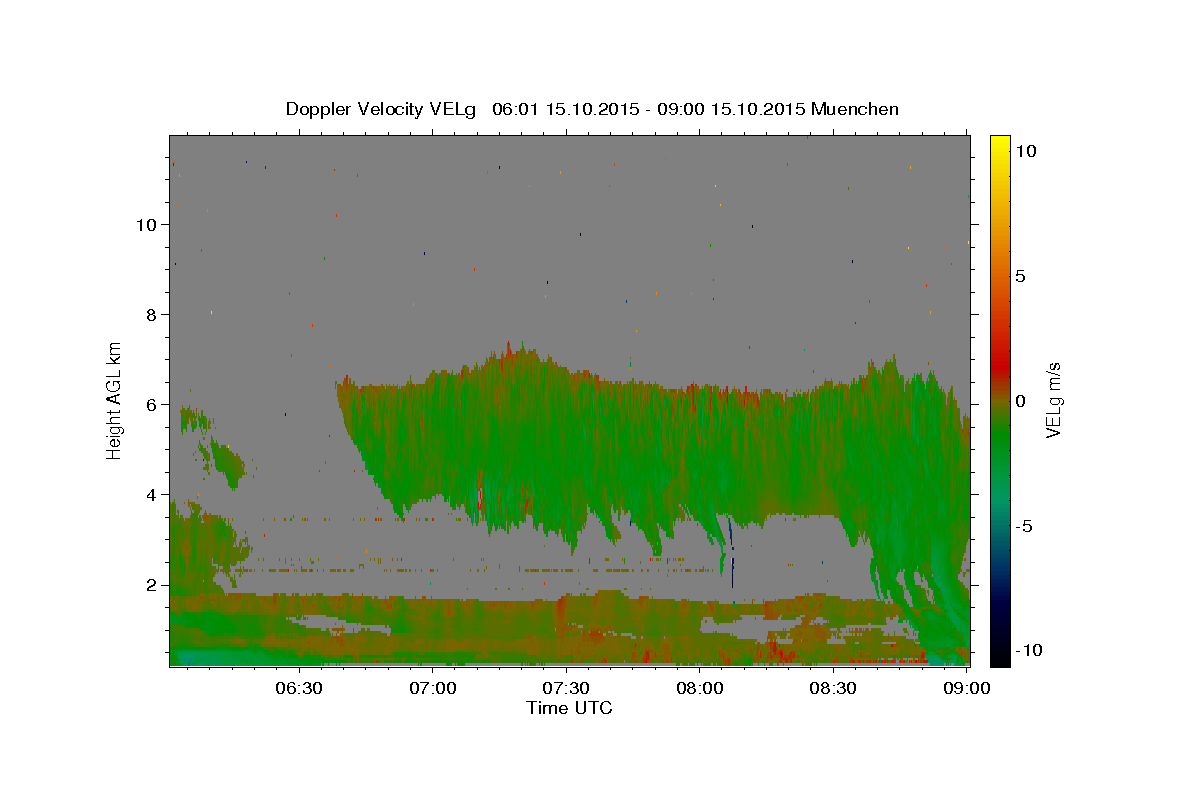Image resolution: width=1200 pixels, height=800 pixels.
Task: Click the colorbar tick label 5
Action: (1020, 276)
